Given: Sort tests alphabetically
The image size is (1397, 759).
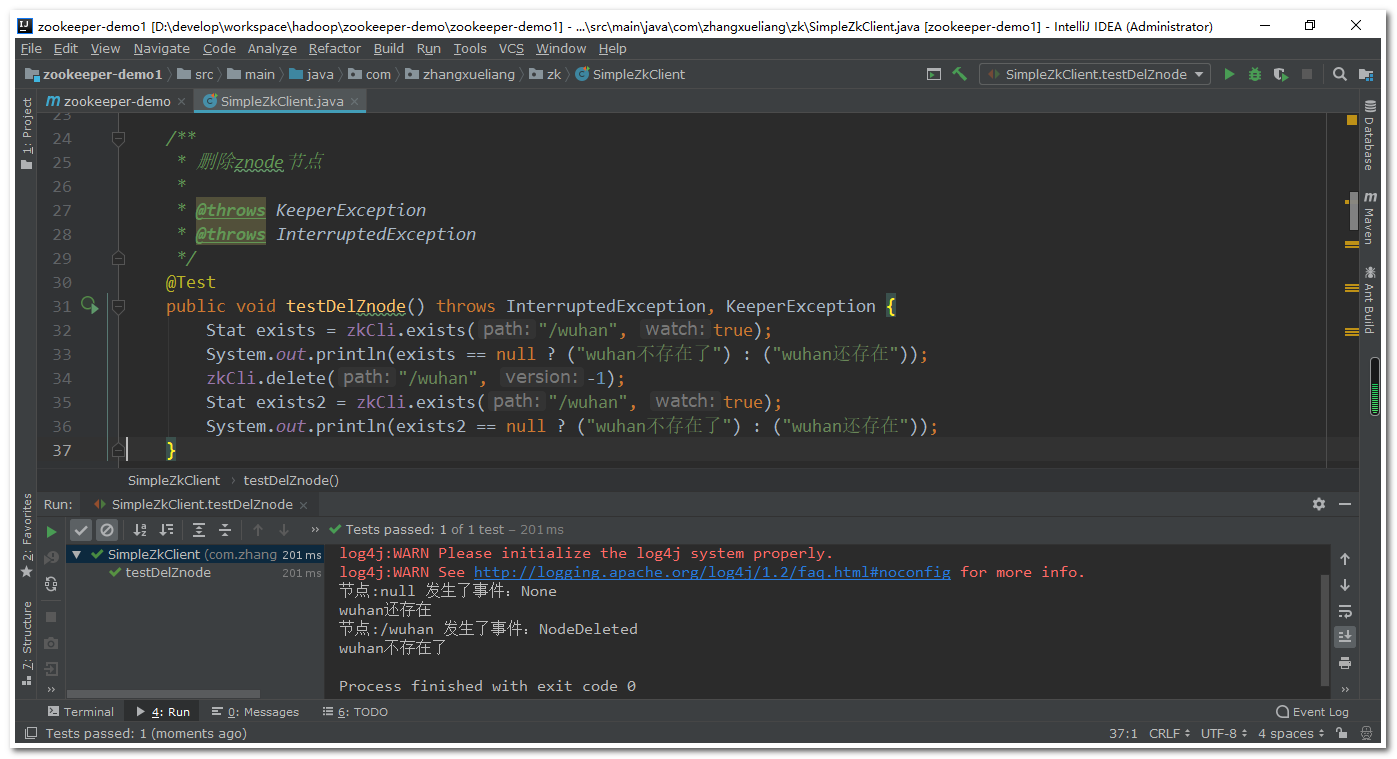Looking at the screenshot, I should point(140,530).
